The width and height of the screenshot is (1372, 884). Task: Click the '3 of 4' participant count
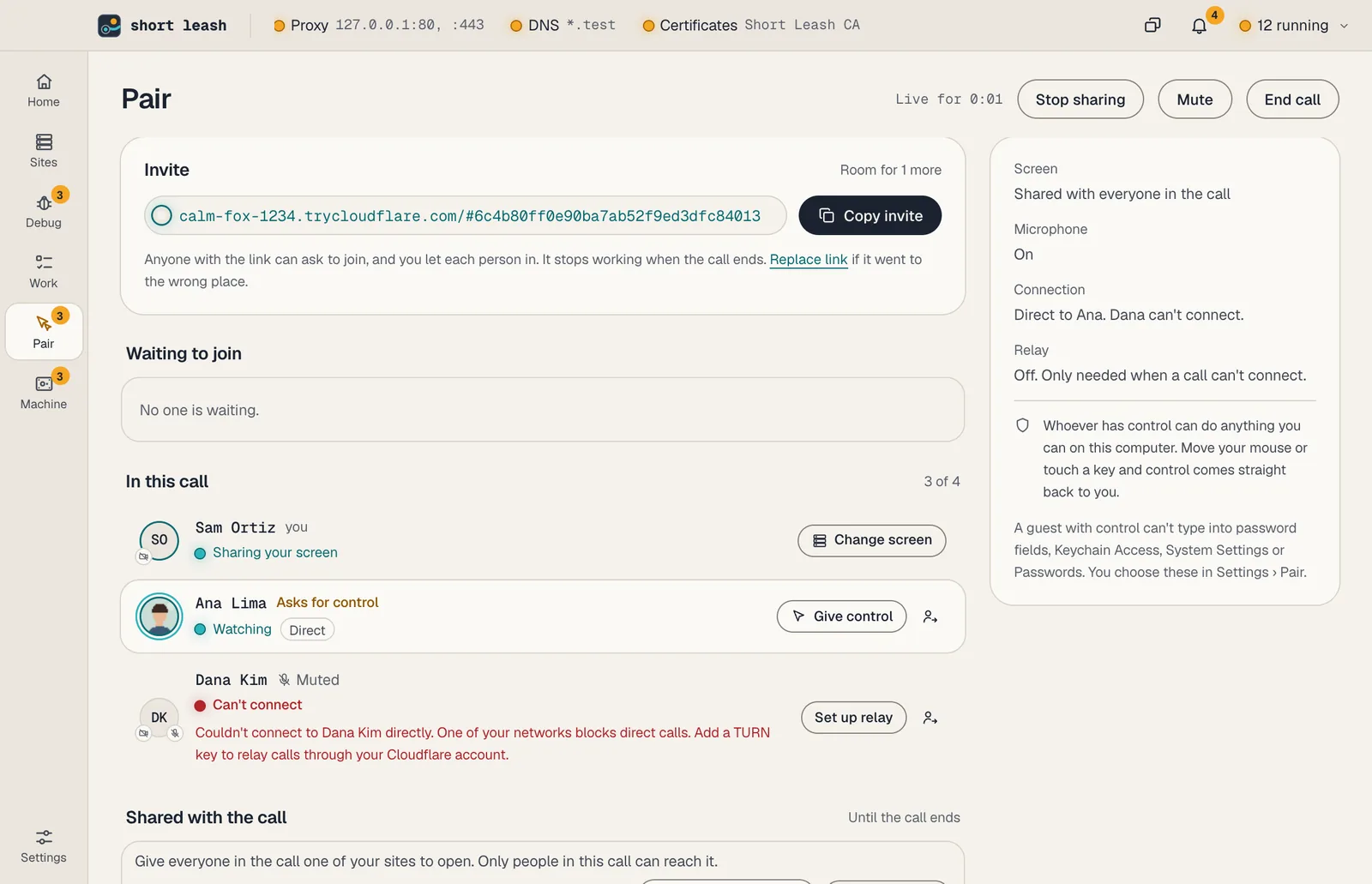tap(942, 482)
